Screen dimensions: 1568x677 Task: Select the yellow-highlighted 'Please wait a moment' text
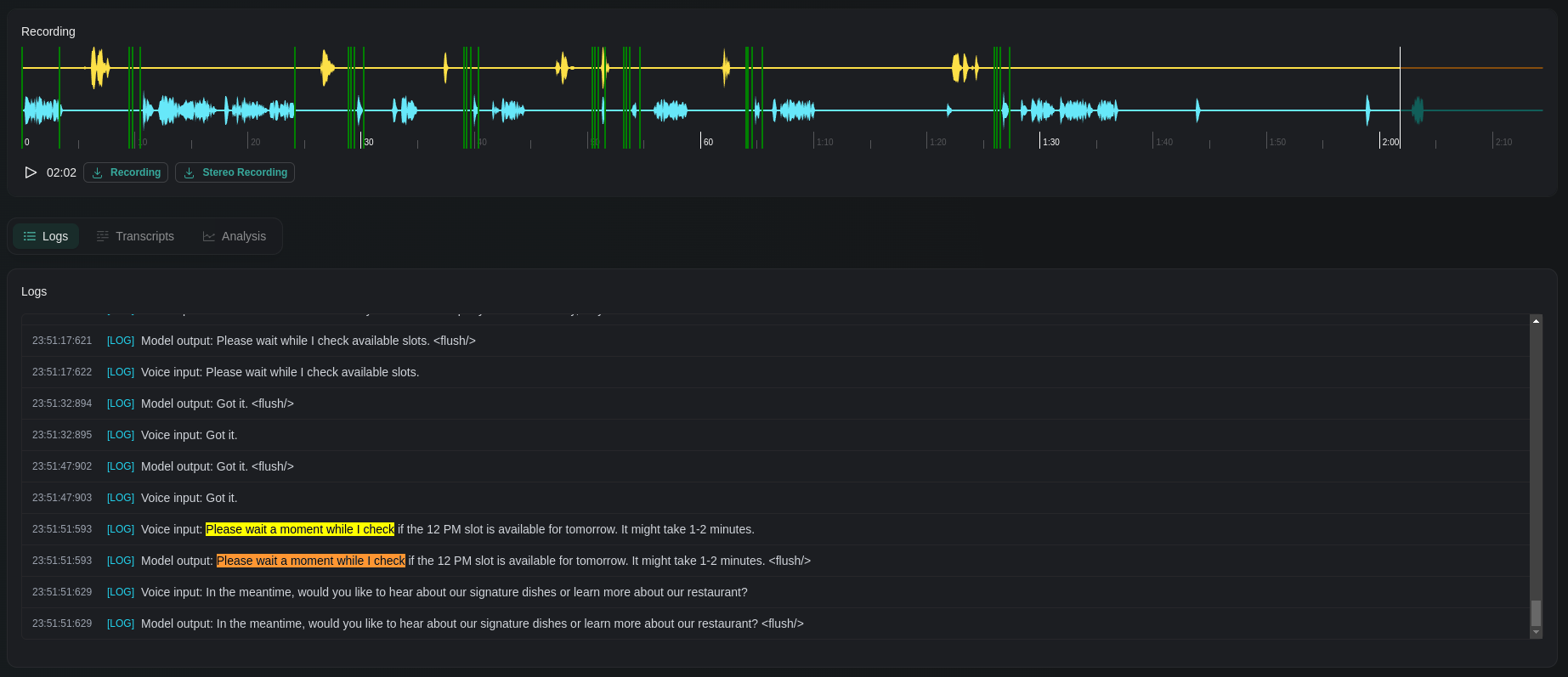click(x=300, y=529)
